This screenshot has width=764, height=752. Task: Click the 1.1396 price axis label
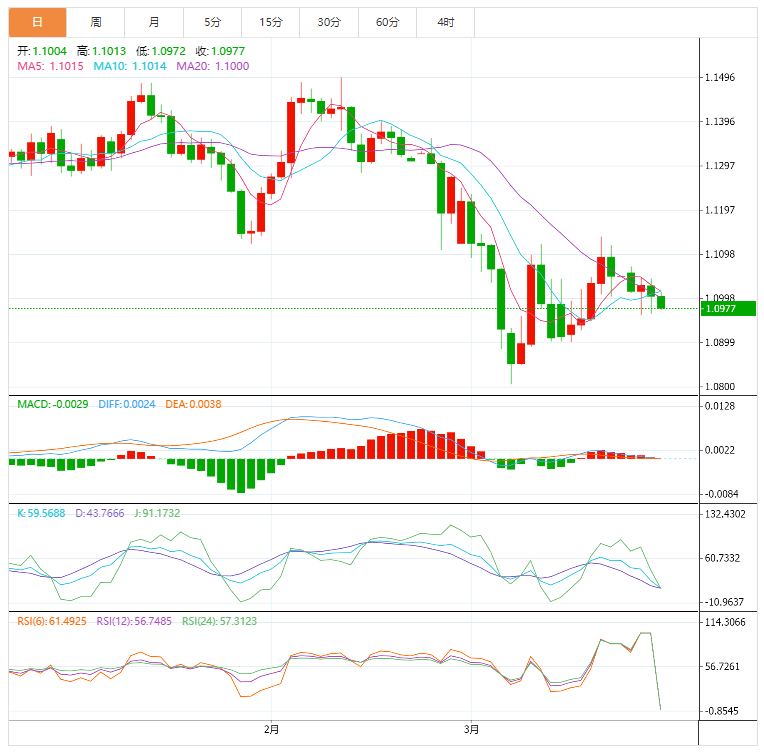click(x=720, y=121)
